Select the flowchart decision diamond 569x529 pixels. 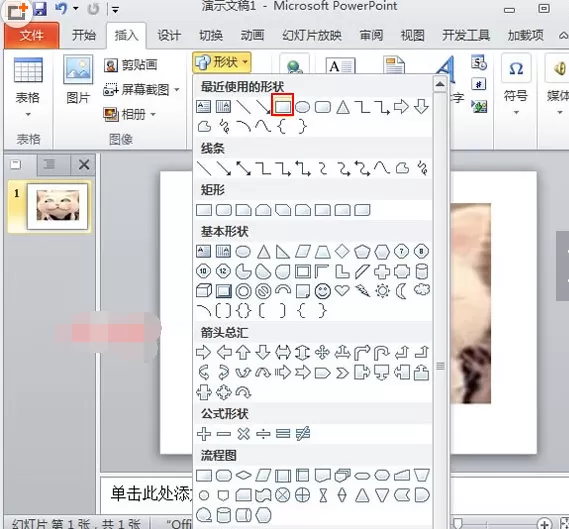(243, 475)
